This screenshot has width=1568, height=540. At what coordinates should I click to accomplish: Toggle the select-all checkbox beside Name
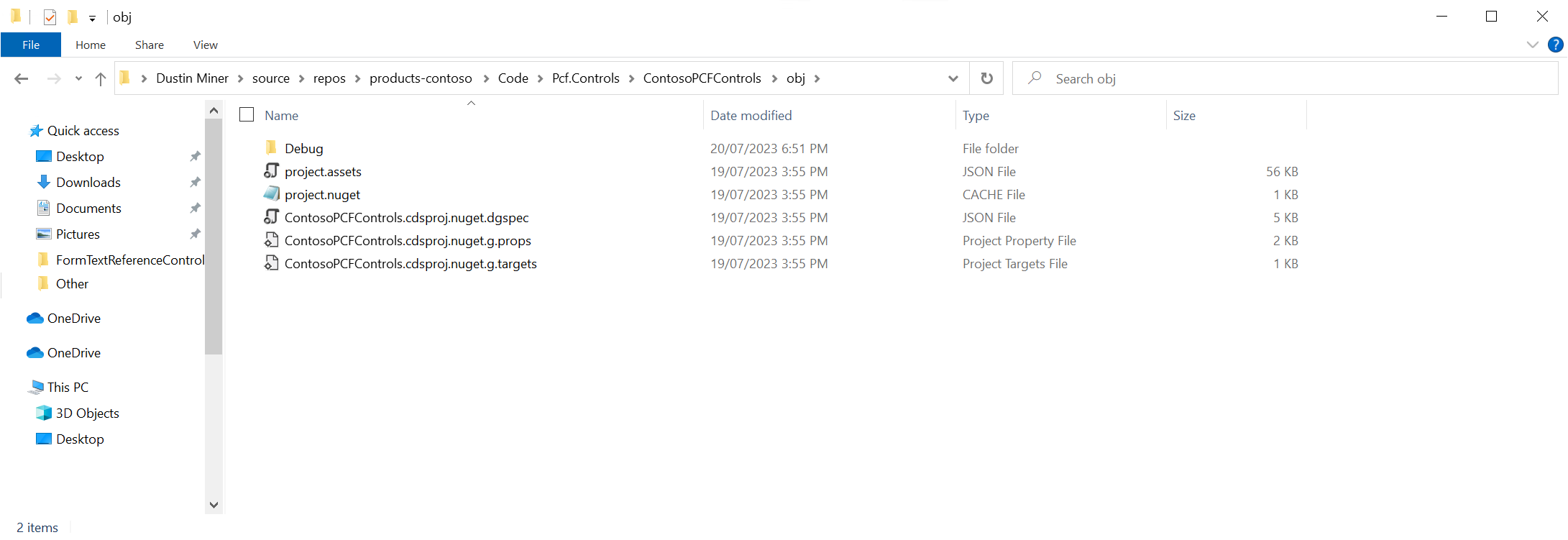(247, 115)
